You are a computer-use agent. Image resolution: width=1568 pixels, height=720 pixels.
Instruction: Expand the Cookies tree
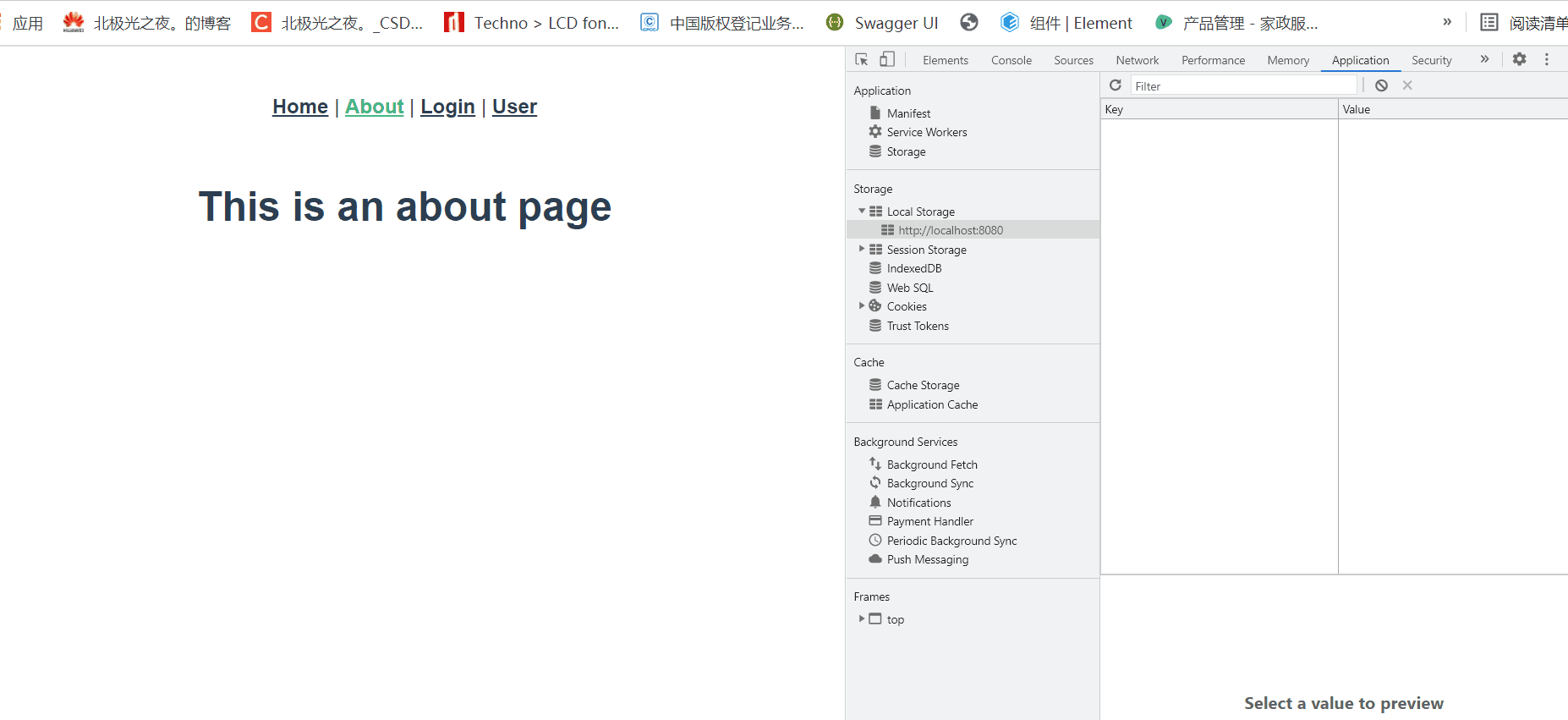point(862,305)
